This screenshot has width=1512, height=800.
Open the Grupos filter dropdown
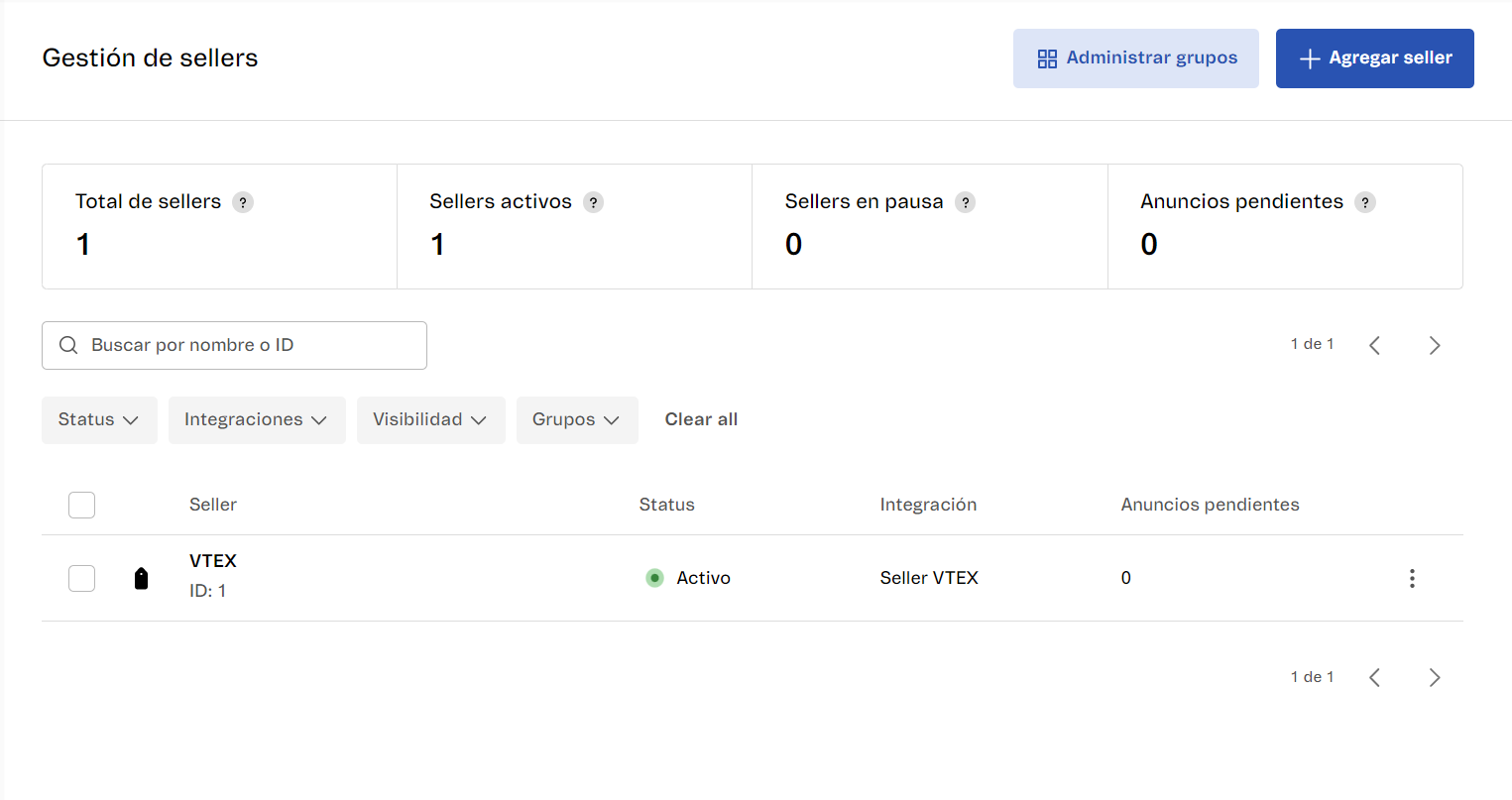(x=576, y=420)
